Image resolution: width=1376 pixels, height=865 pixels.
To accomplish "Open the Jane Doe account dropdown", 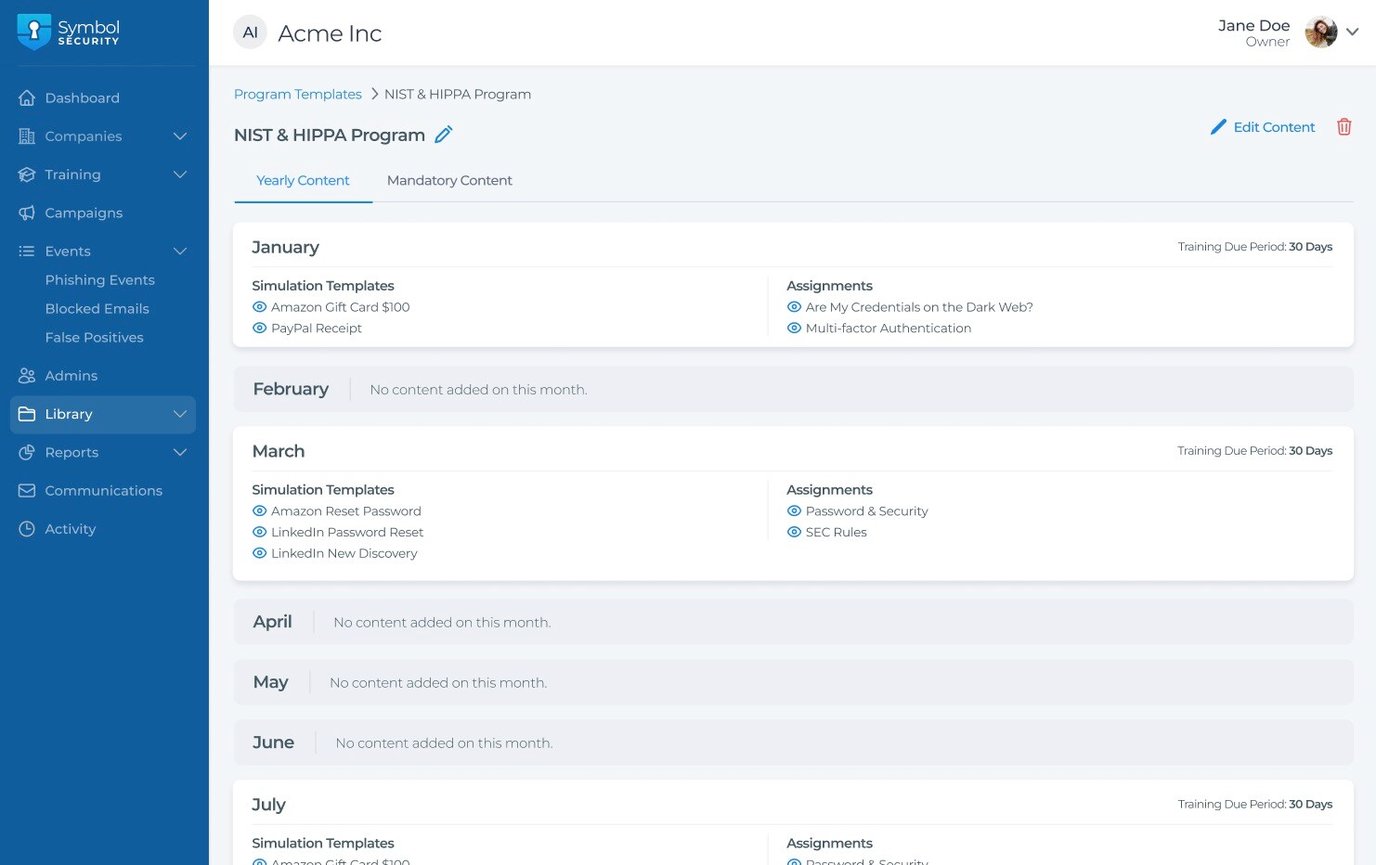I will click(x=1353, y=31).
